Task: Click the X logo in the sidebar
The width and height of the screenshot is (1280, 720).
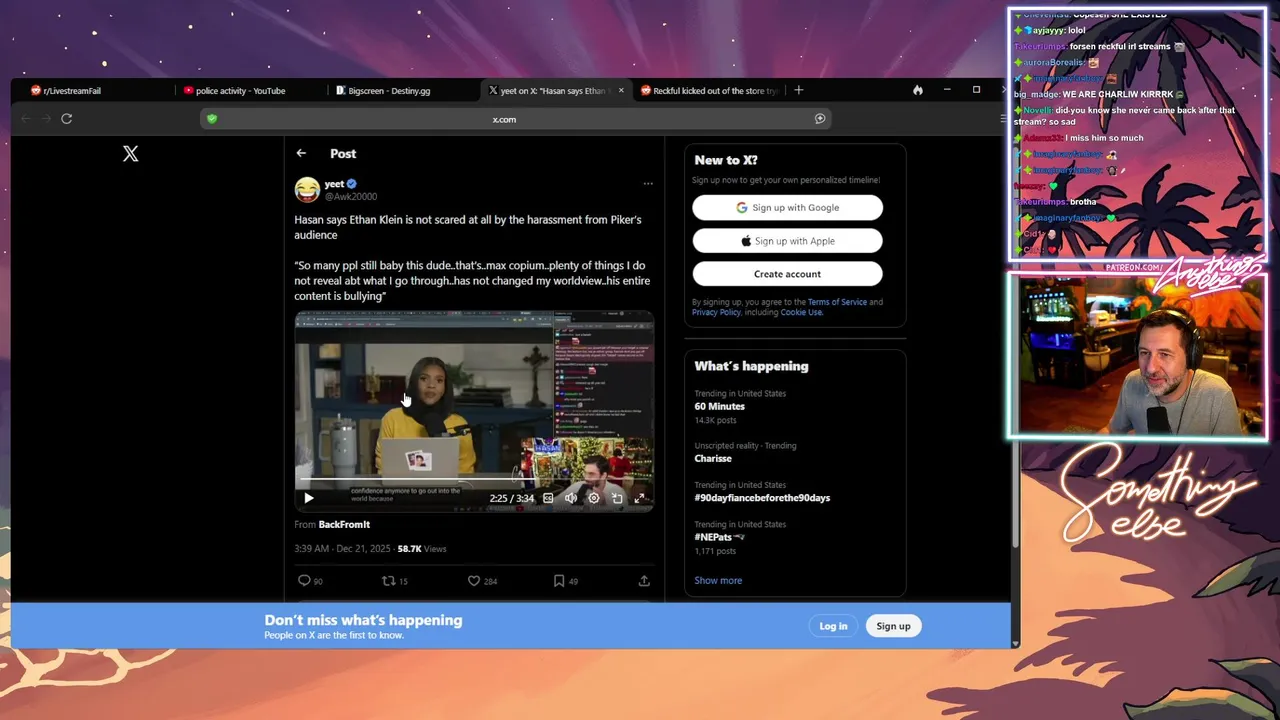Action: click(x=130, y=154)
